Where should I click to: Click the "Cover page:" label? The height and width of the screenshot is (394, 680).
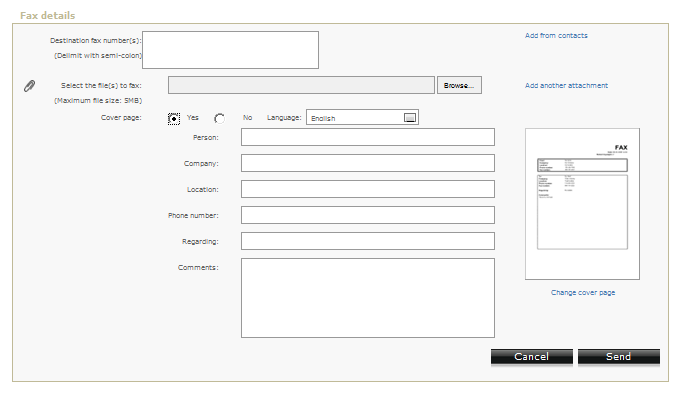[121, 117]
